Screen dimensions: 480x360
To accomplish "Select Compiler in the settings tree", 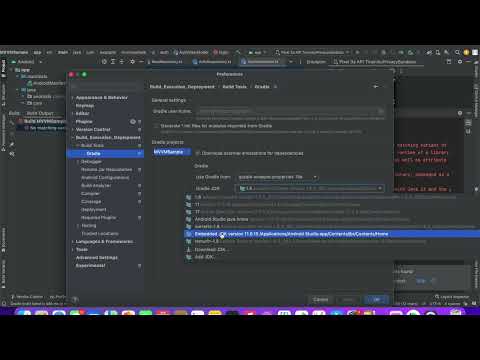I will [90, 194].
